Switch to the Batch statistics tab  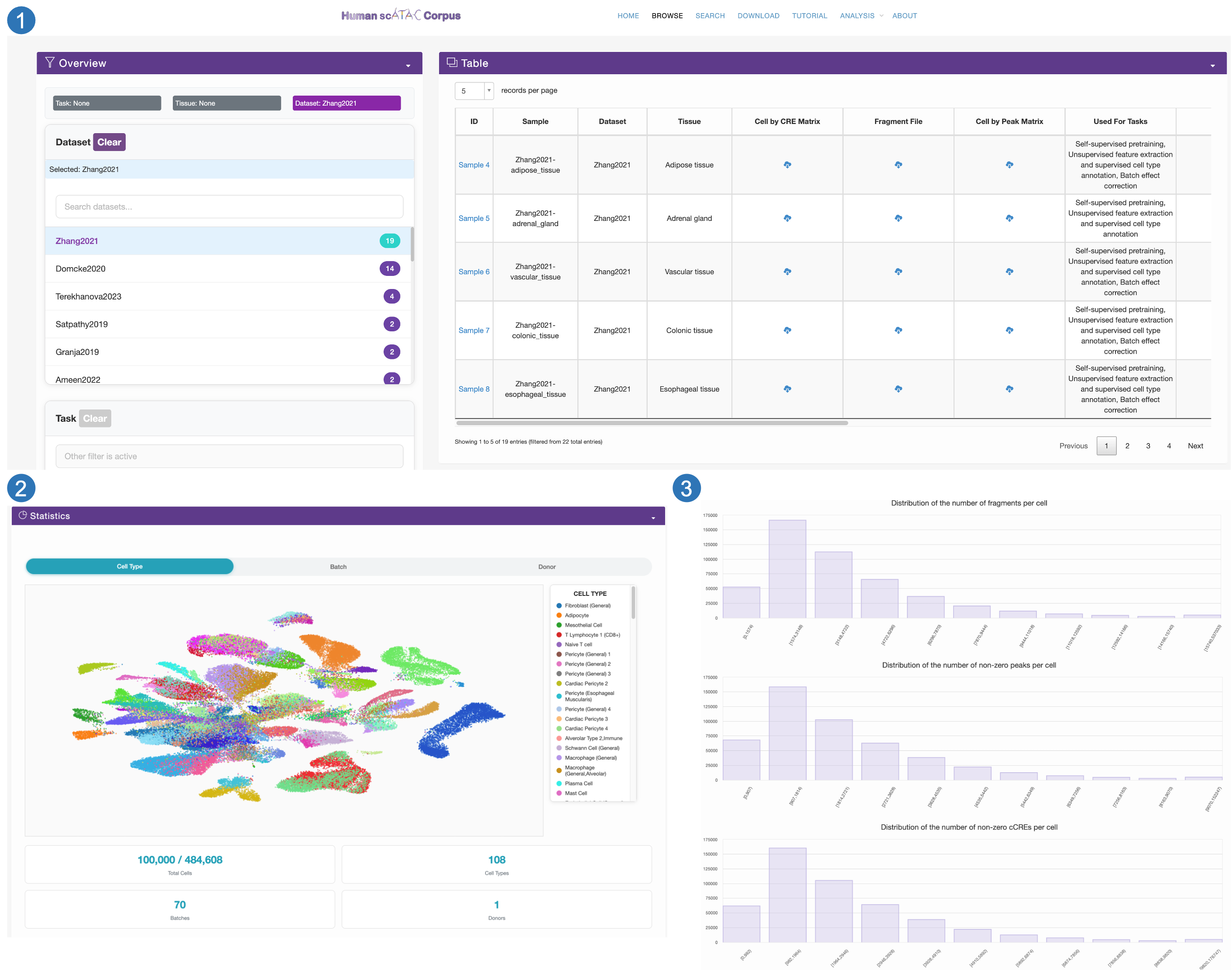(x=338, y=566)
